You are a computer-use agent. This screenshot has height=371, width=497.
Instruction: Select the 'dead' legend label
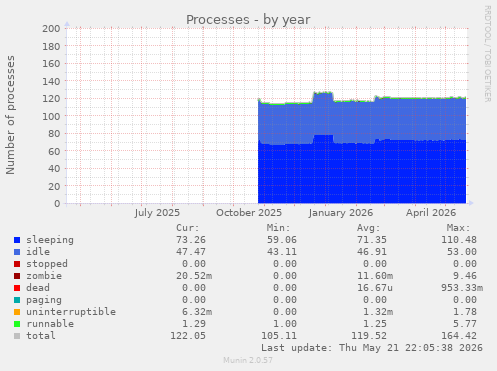[x=38, y=288]
